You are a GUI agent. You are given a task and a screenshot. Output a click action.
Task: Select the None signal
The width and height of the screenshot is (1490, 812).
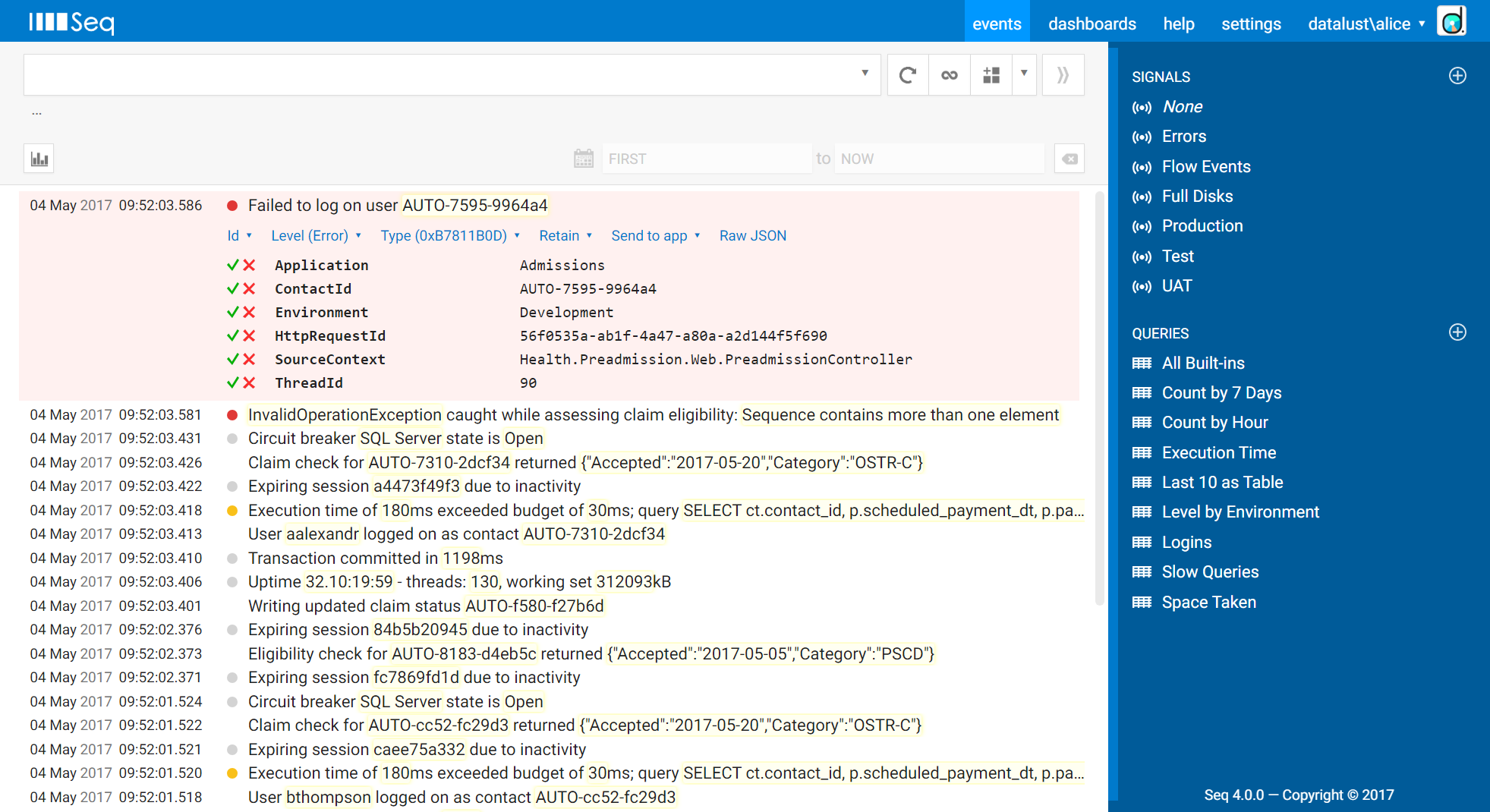(1182, 107)
